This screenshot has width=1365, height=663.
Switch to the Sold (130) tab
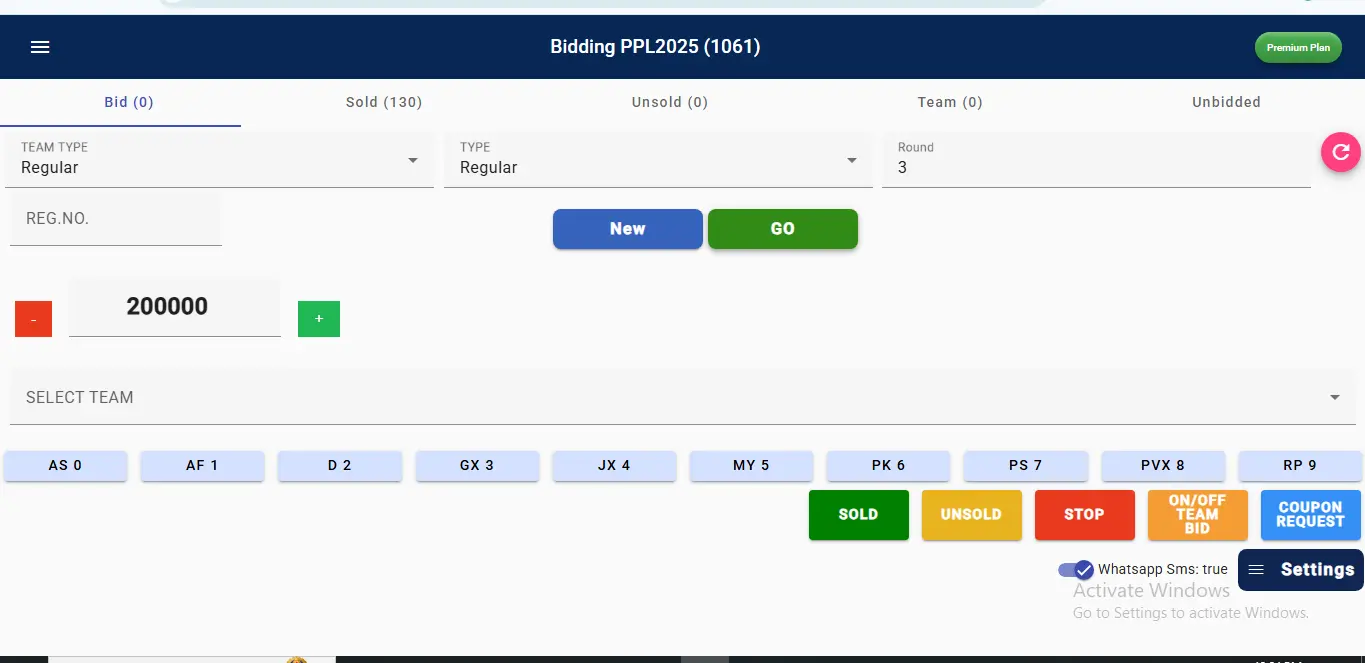(x=384, y=102)
